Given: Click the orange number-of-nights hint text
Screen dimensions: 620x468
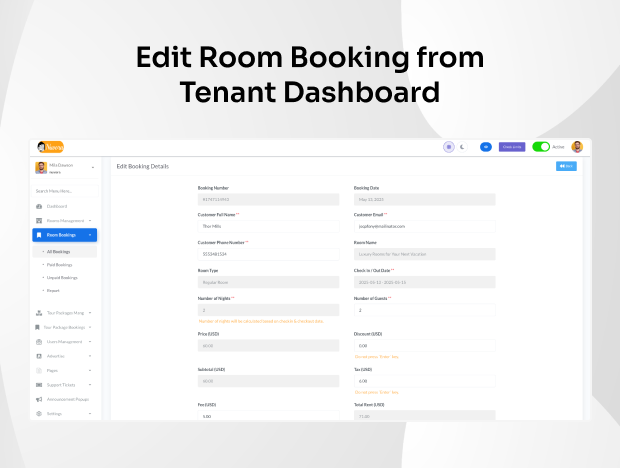Looking at the screenshot, I should [x=261, y=321].
